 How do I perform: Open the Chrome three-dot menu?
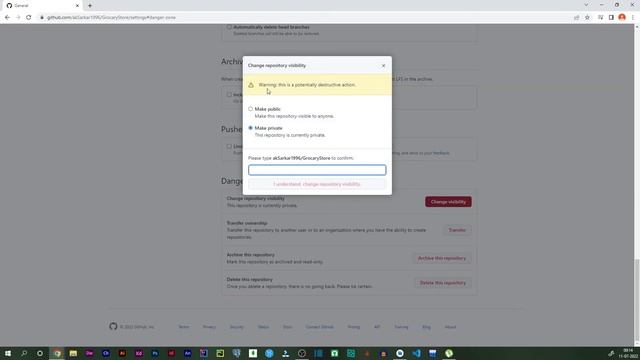633,18
